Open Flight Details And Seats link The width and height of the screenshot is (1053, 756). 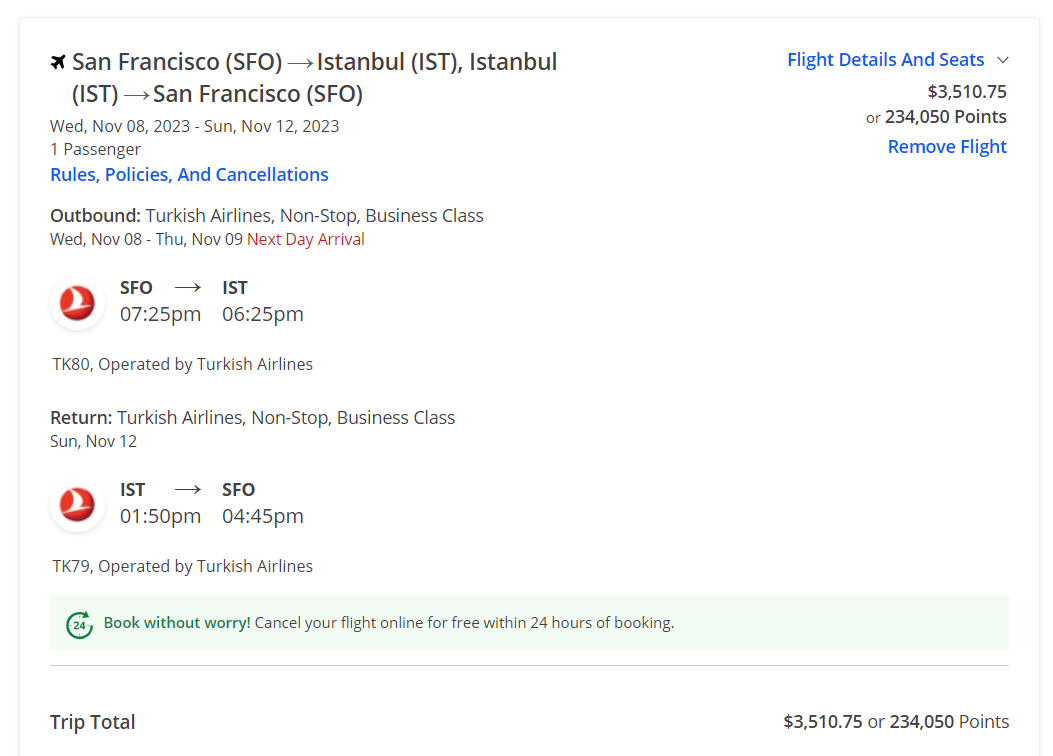885,60
